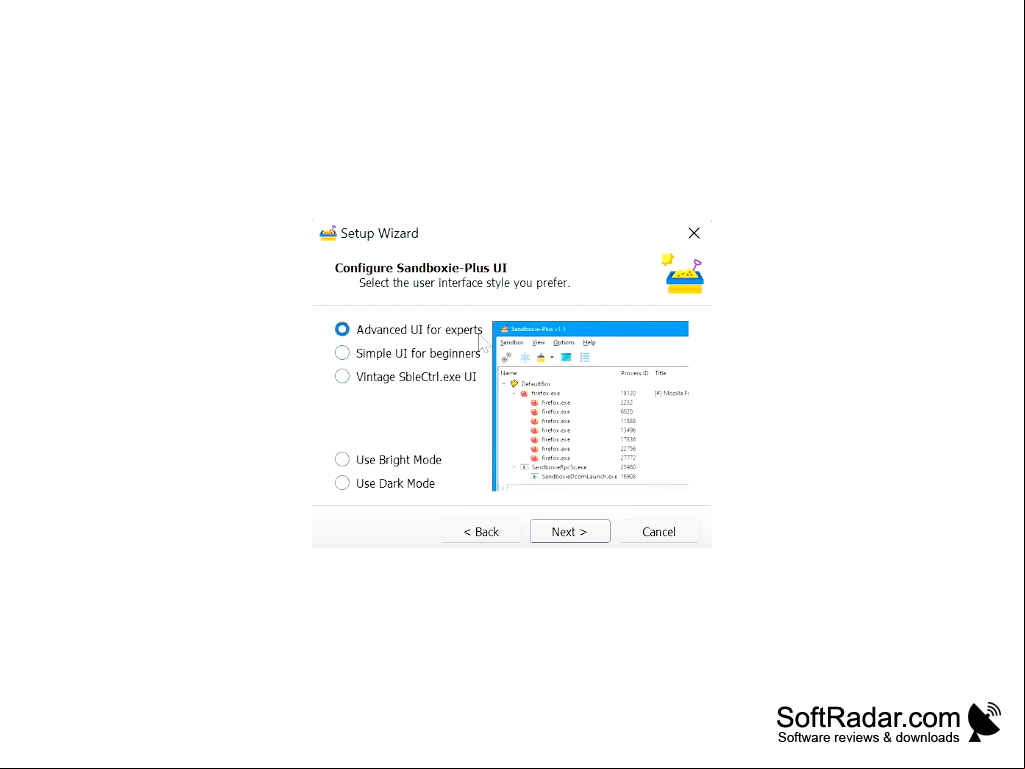Close the Setup Wizard window
Screen dimensions: 1025x769
[694, 233]
